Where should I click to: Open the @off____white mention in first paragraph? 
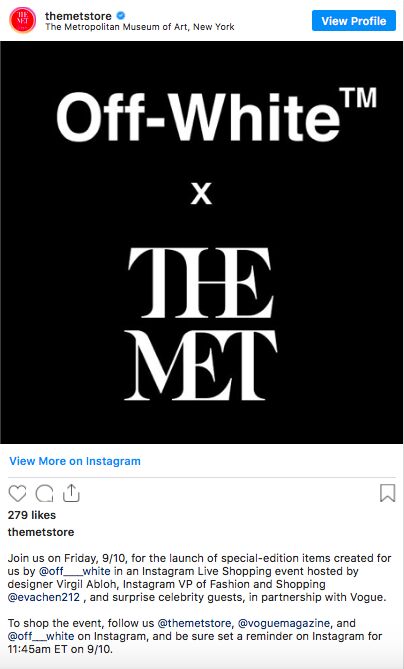pyautogui.click(x=75, y=571)
